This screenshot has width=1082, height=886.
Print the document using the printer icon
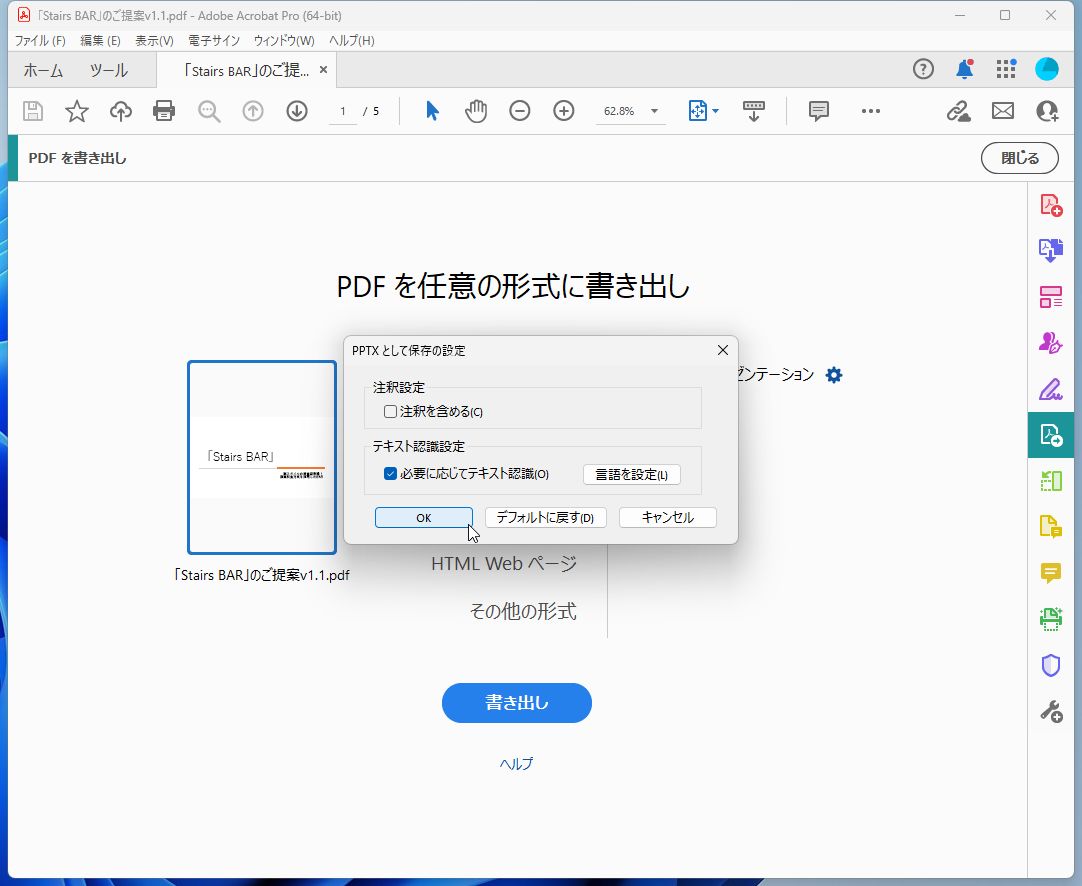(164, 111)
